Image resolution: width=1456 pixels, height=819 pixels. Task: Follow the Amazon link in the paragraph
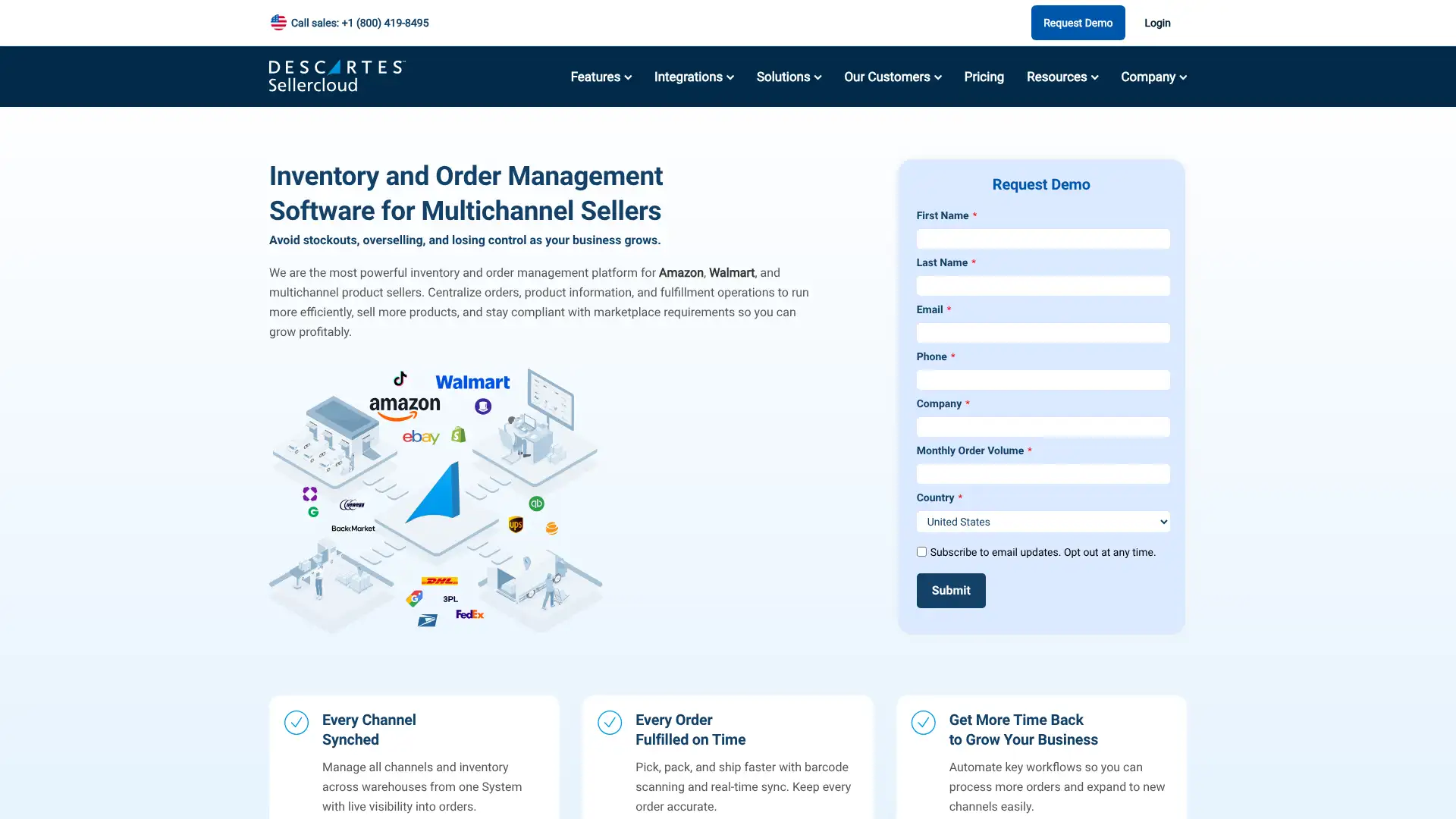coord(681,272)
